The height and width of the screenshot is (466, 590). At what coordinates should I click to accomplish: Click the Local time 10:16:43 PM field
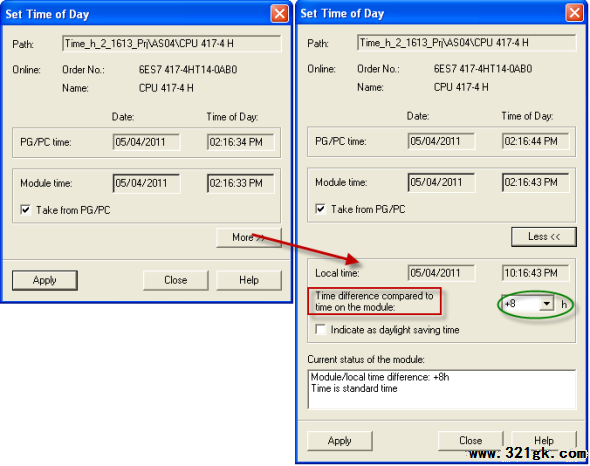click(x=536, y=273)
